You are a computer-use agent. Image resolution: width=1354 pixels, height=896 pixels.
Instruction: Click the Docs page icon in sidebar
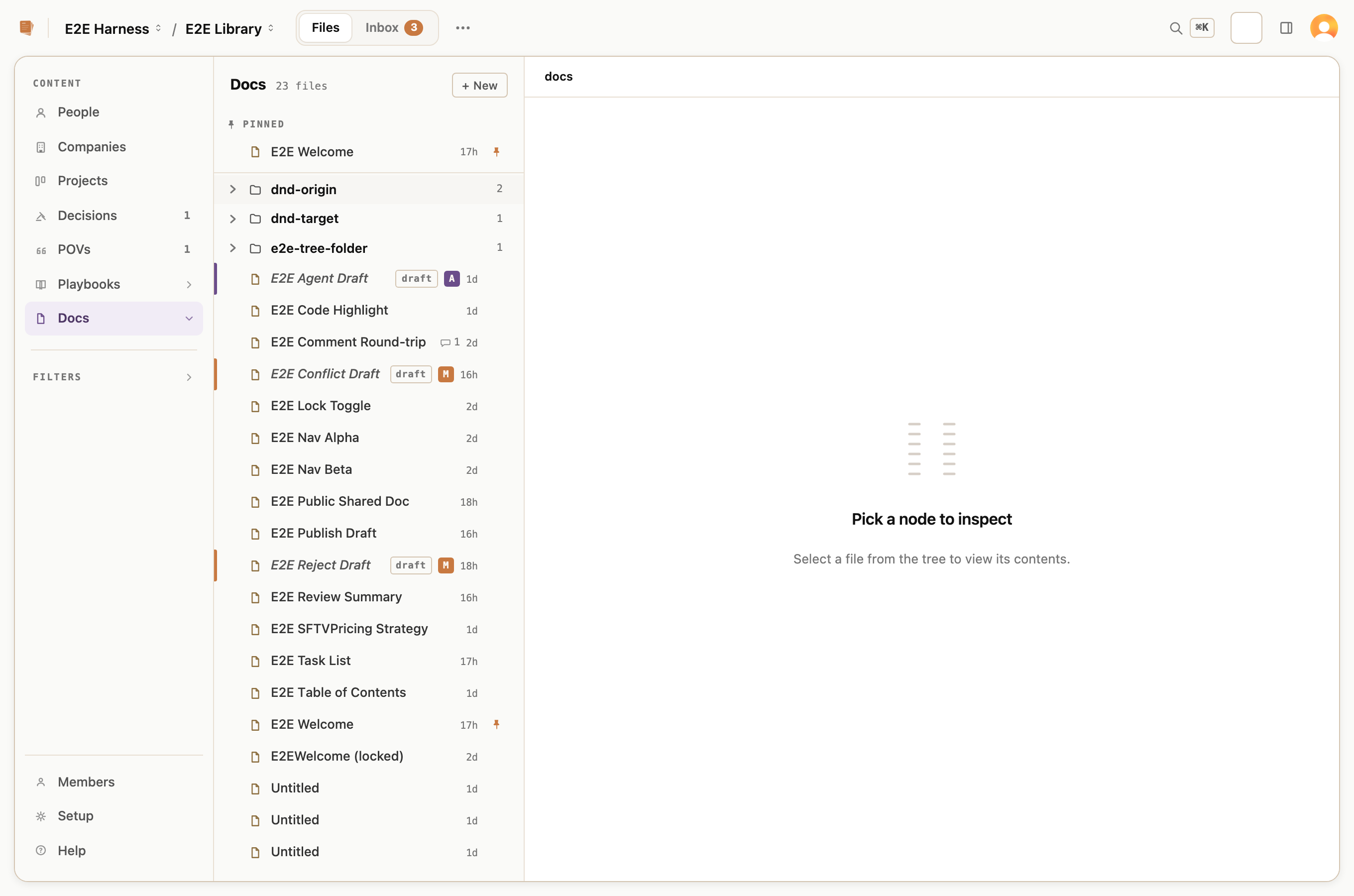coord(40,318)
